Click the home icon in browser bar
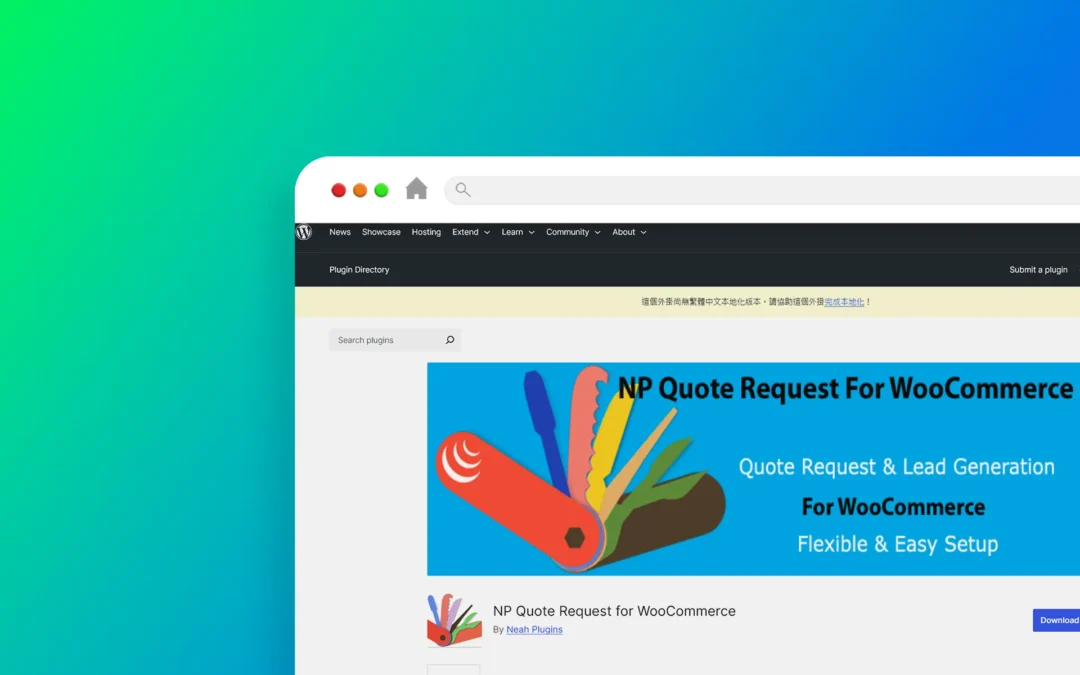 click(x=416, y=189)
